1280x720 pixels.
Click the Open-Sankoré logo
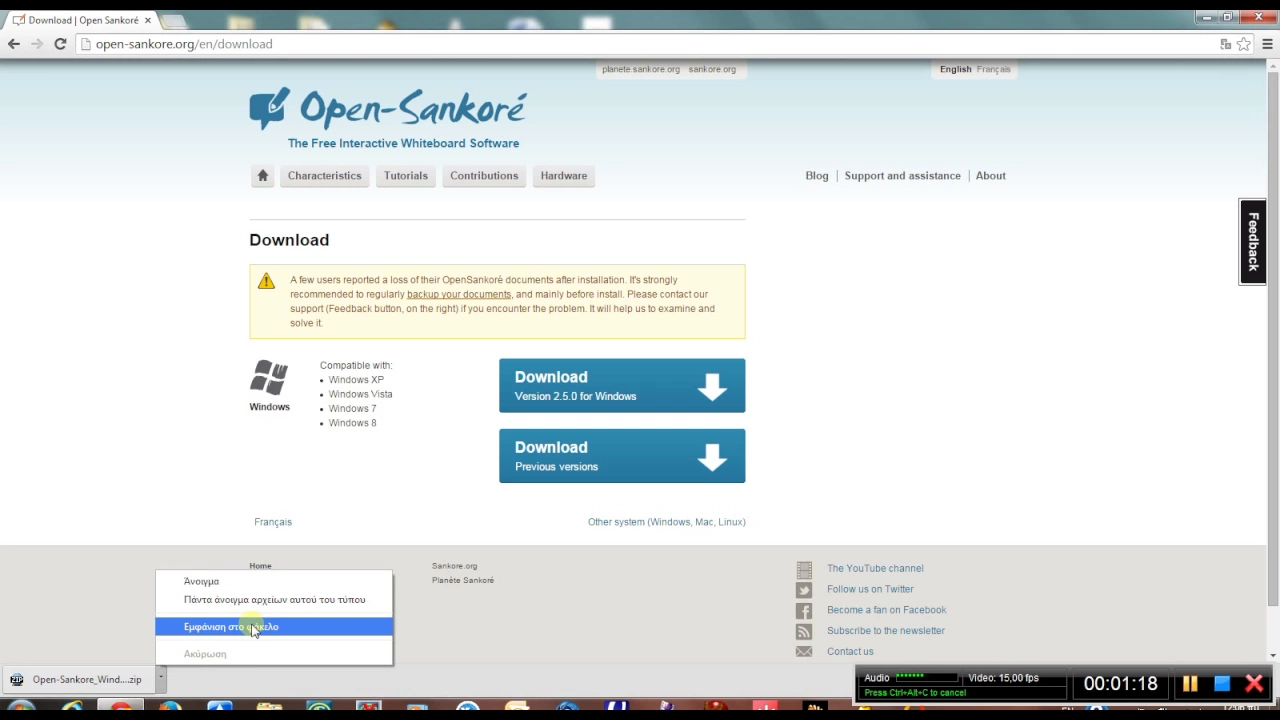[387, 108]
